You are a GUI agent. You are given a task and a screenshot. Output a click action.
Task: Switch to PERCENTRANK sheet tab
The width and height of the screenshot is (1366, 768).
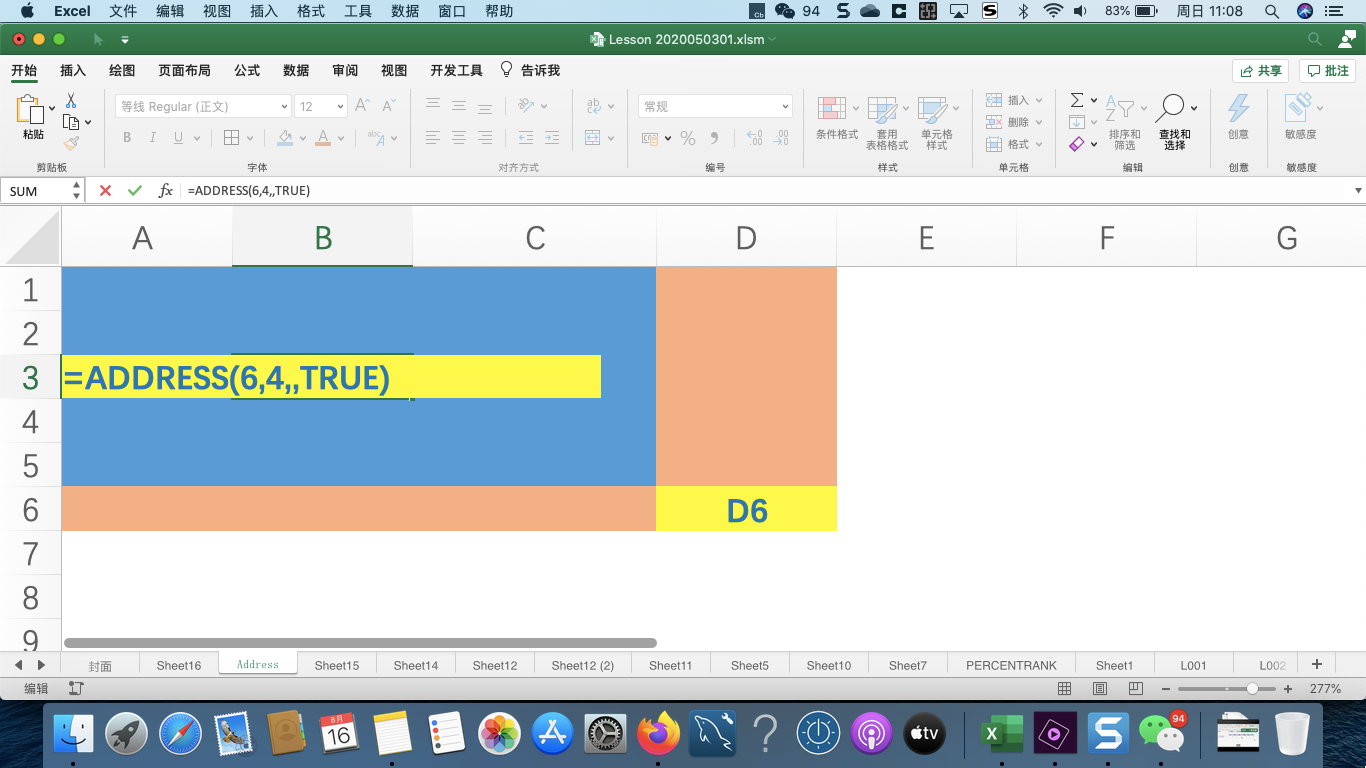pyautogui.click(x=1011, y=665)
